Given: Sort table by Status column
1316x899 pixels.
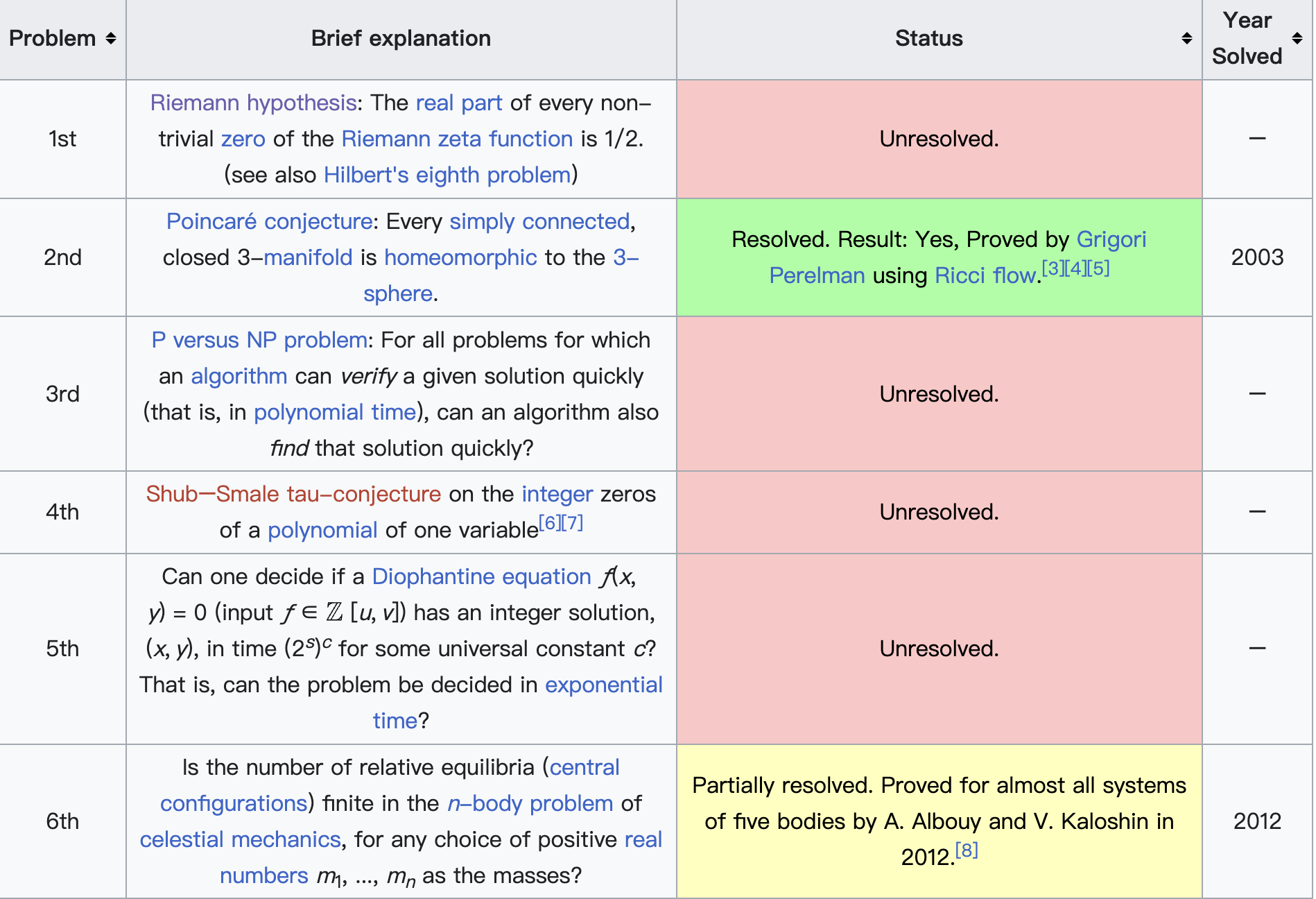Looking at the screenshot, I should click(x=1186, y=39).
